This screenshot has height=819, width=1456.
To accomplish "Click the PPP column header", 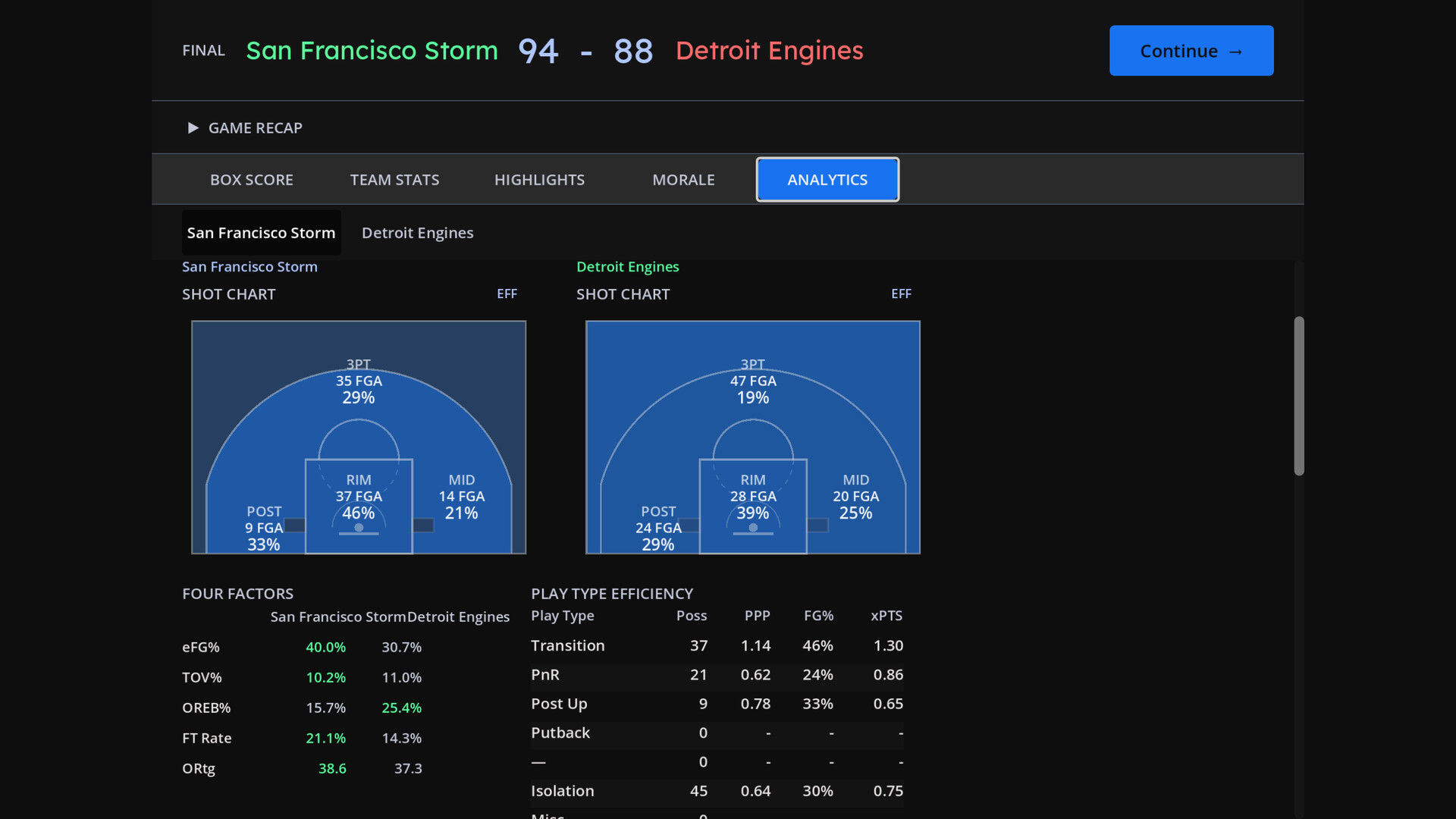I will [757, 616].
